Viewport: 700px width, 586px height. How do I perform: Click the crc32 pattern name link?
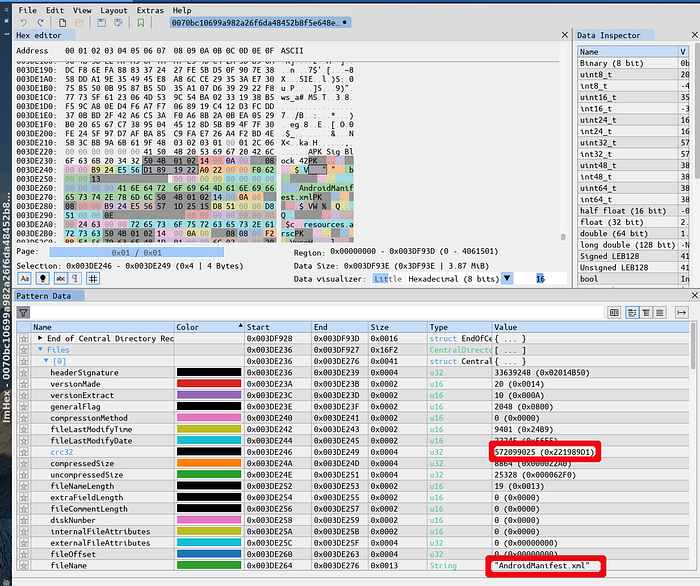62,452
